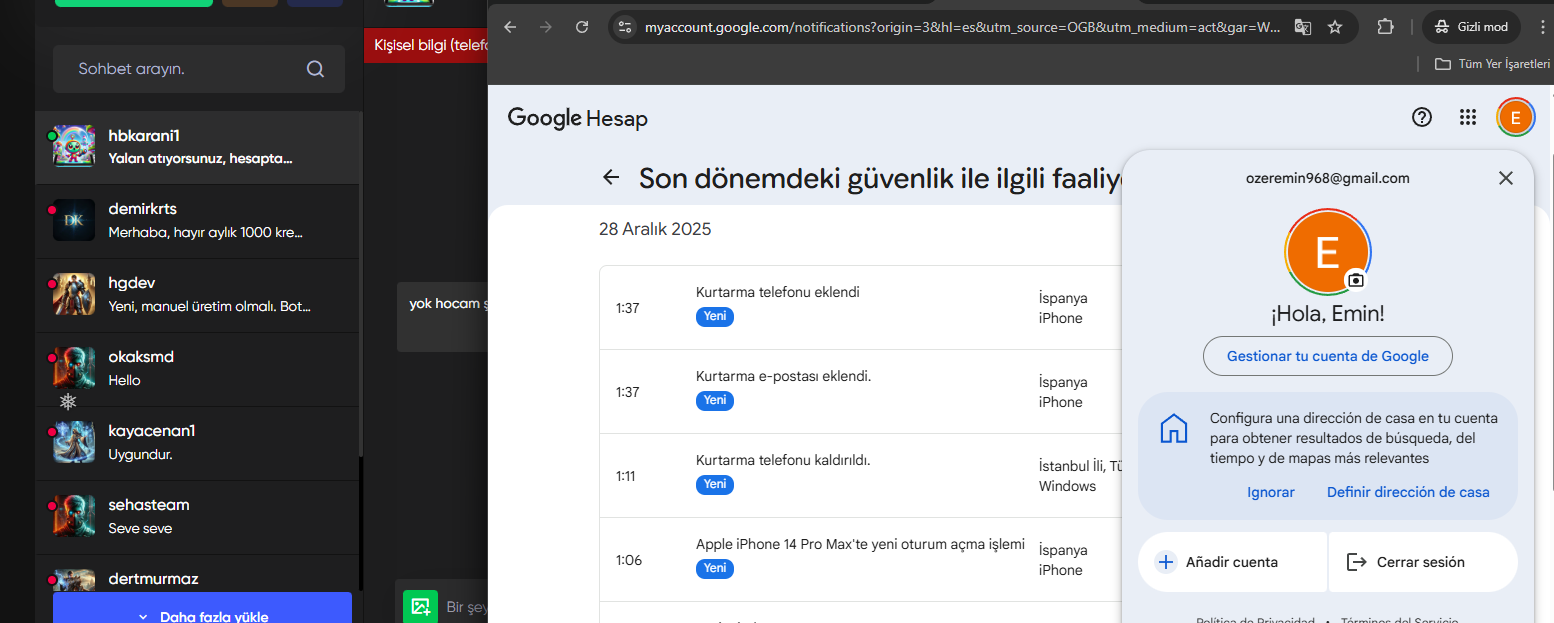Open the Gizli mod incognito indicator
1554x623 pixels.
(x=1471, y=27)
